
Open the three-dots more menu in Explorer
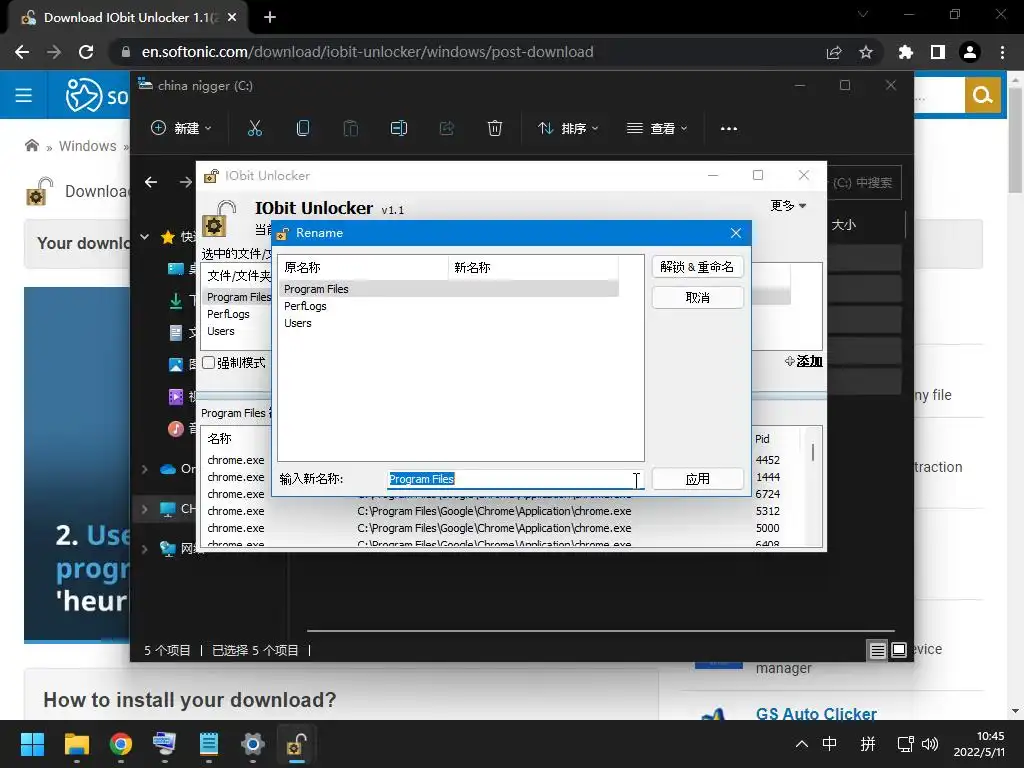(x=729, y=129)
